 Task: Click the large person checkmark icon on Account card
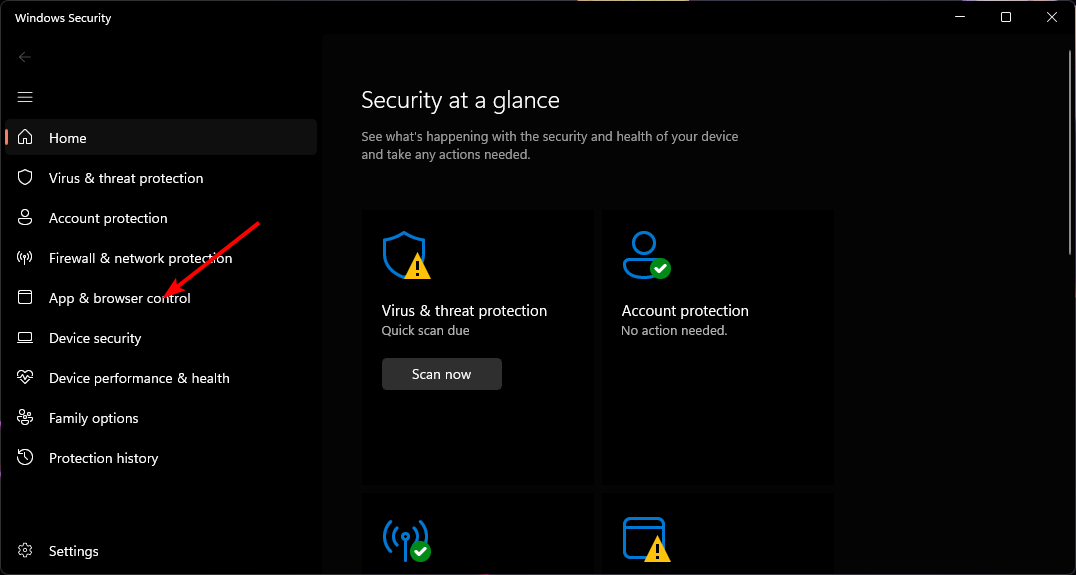pos(646,255)
